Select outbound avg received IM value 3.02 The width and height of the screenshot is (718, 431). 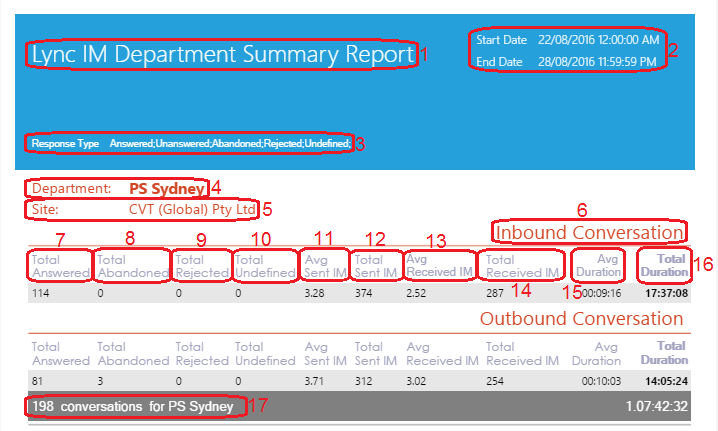coord(416,381)
